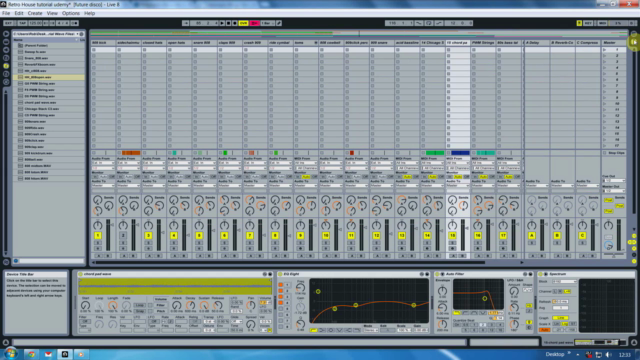640x360 pixels.
Task: Open the browser folder path dropdown
Action: (x=46, y=34)
